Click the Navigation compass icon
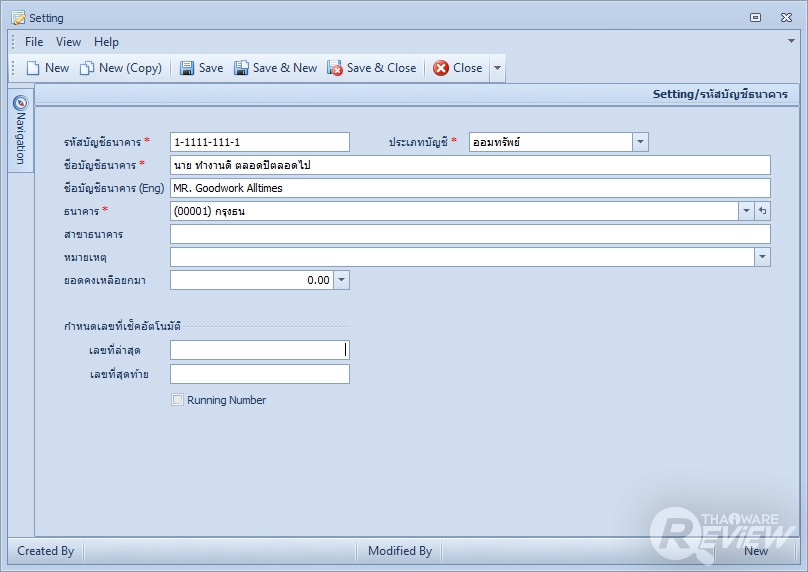The width and height of the screenshot is (808, 572). [21, 103]
